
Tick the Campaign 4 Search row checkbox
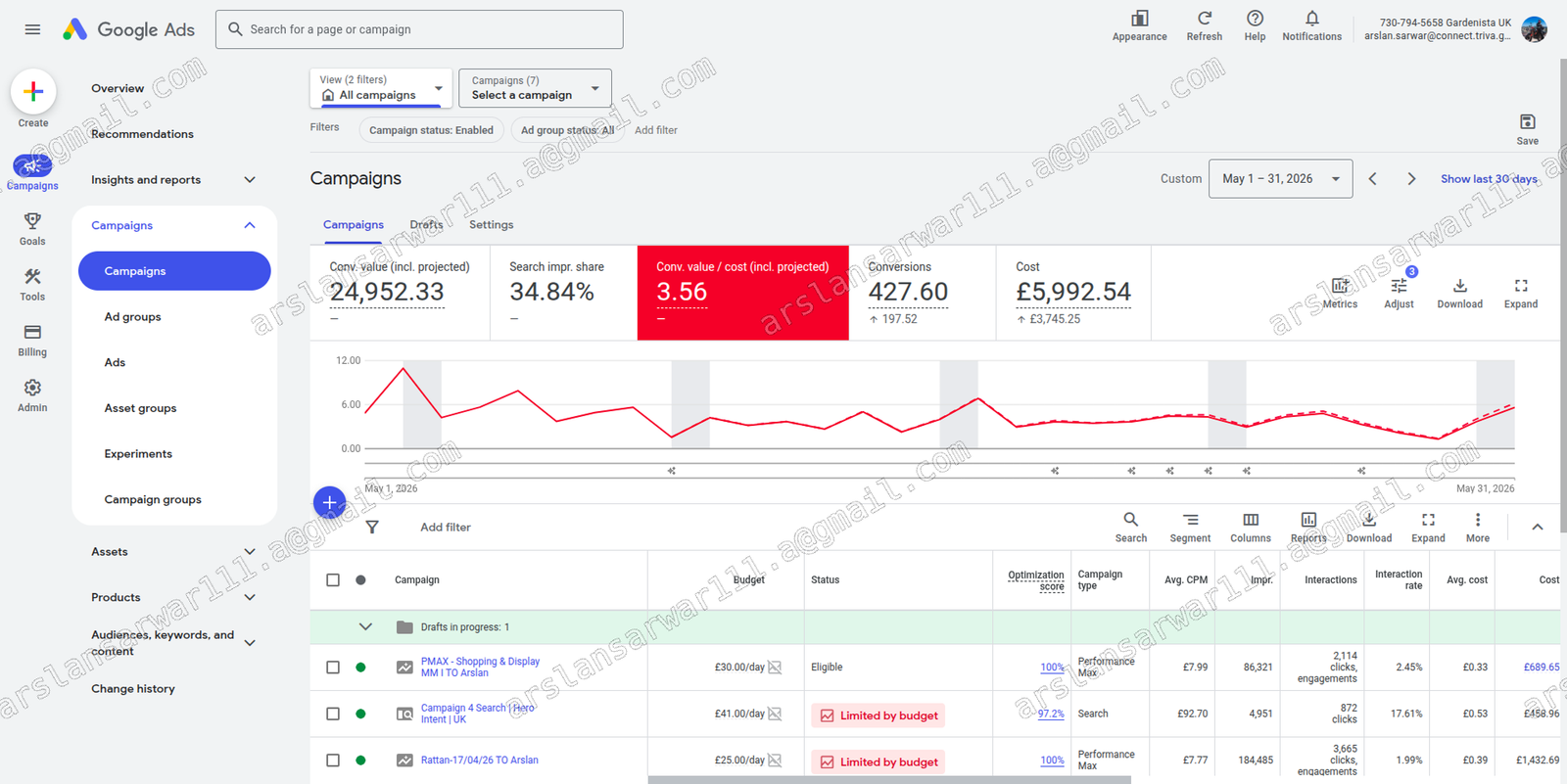pos(333,714)
